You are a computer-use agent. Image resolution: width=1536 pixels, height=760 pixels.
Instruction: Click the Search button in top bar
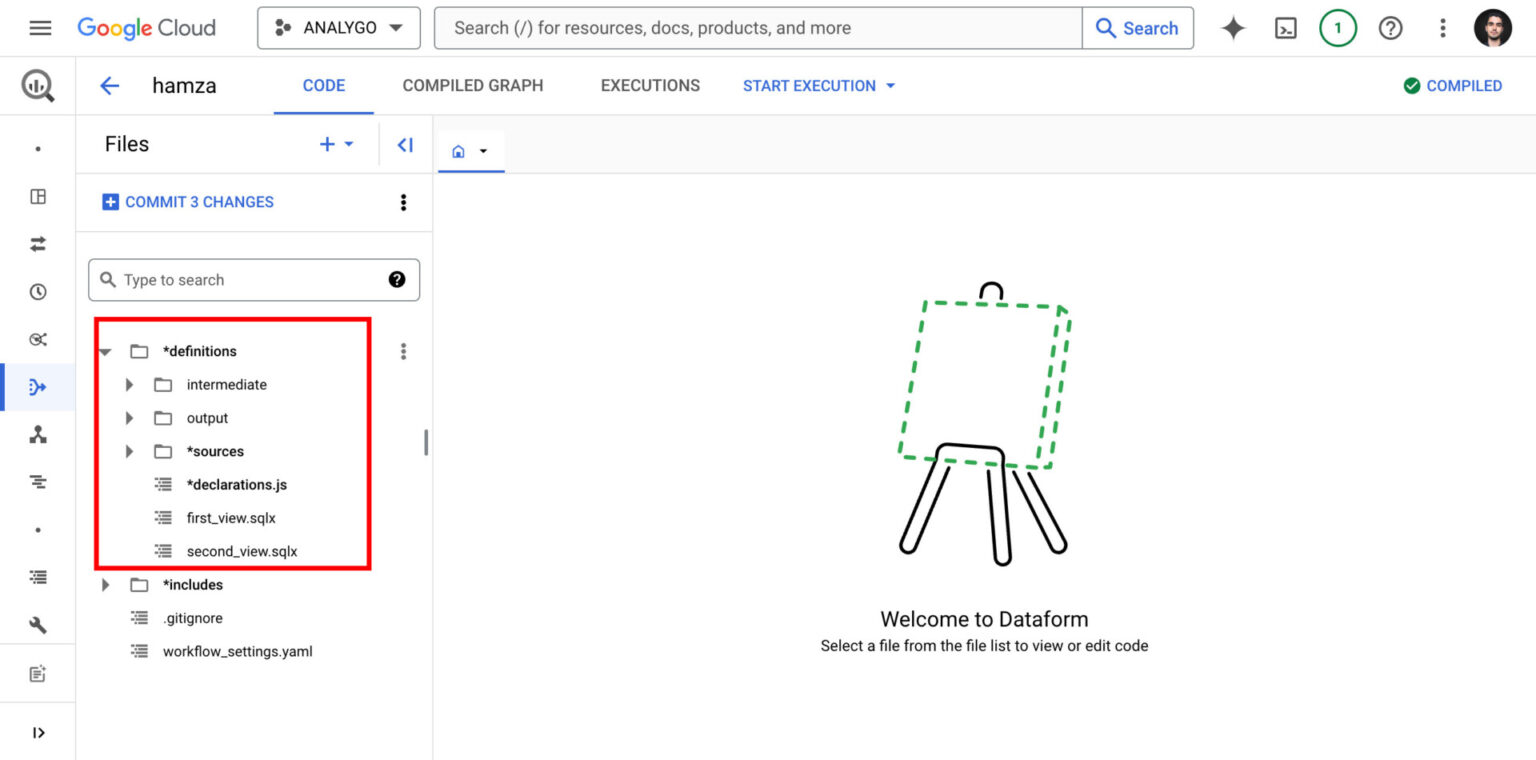pos(1137,28)
